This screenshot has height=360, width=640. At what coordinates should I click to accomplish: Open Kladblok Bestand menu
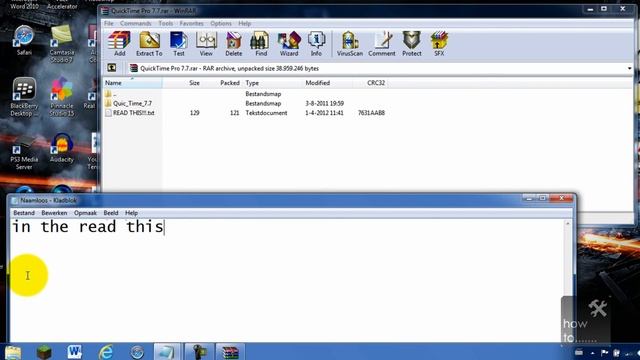(x=24, y=213)
